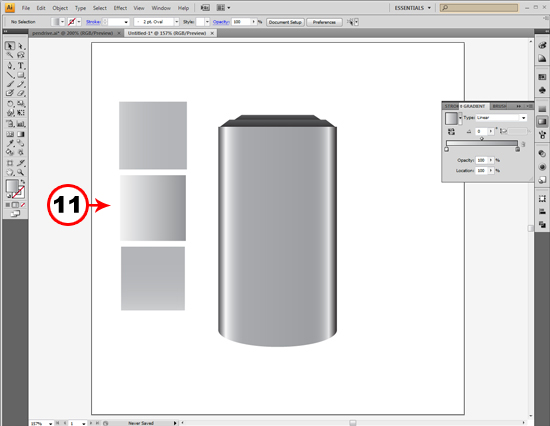Click the right gradient stop slider
Viewport: 550px width, 426px height.
coord(517,149)
